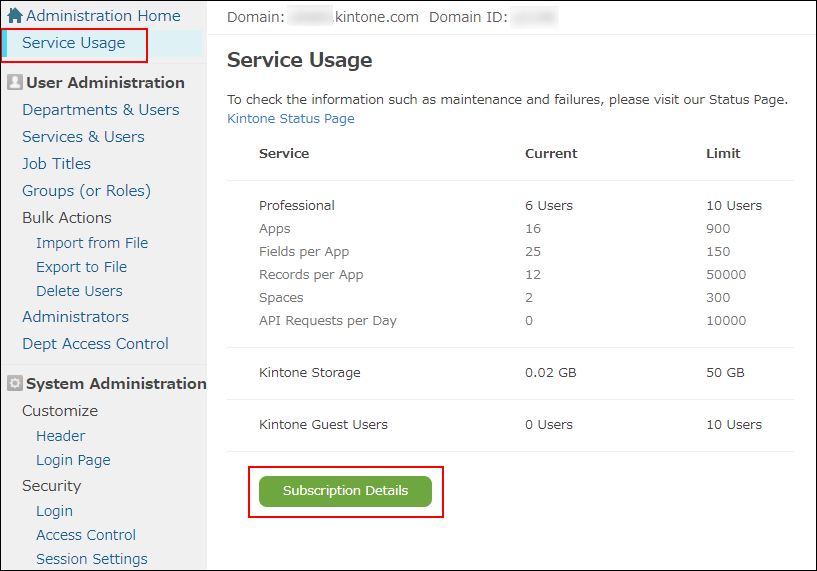This screenshot has width=817, height=571.
Task: Open Access Control under Security
Action: point(86,535)
